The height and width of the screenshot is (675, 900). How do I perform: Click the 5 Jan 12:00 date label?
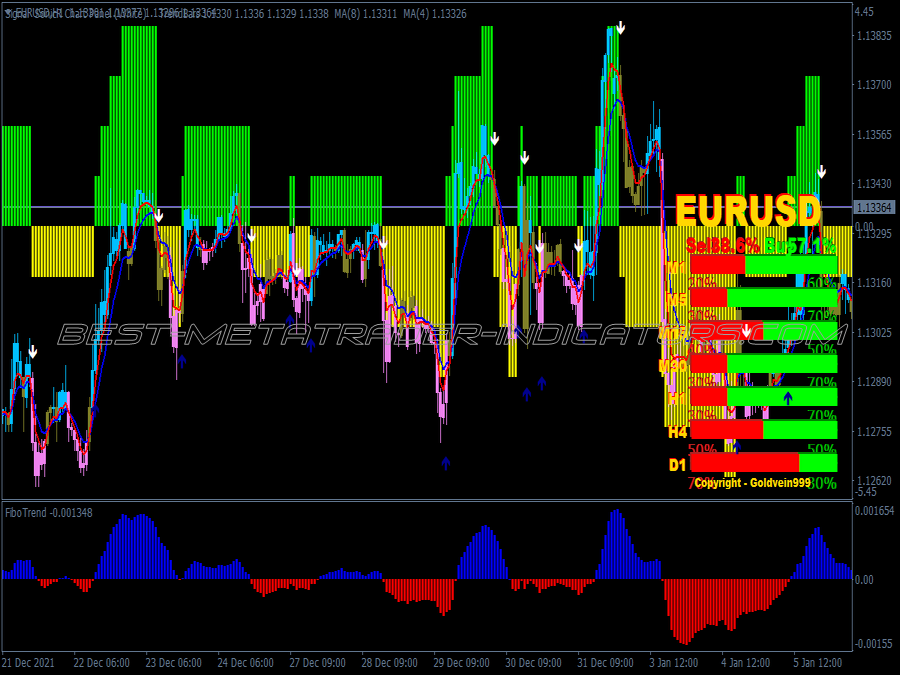(818, 663)
